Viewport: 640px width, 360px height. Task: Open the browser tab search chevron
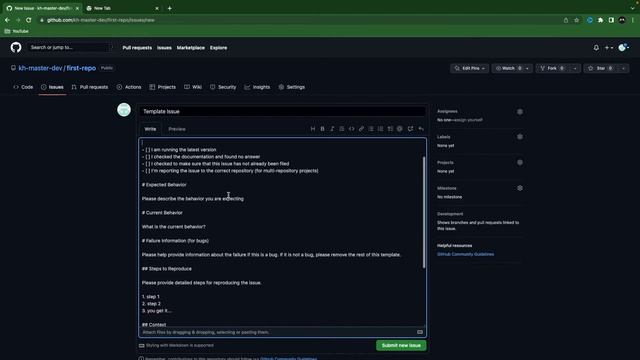point(633,8)
